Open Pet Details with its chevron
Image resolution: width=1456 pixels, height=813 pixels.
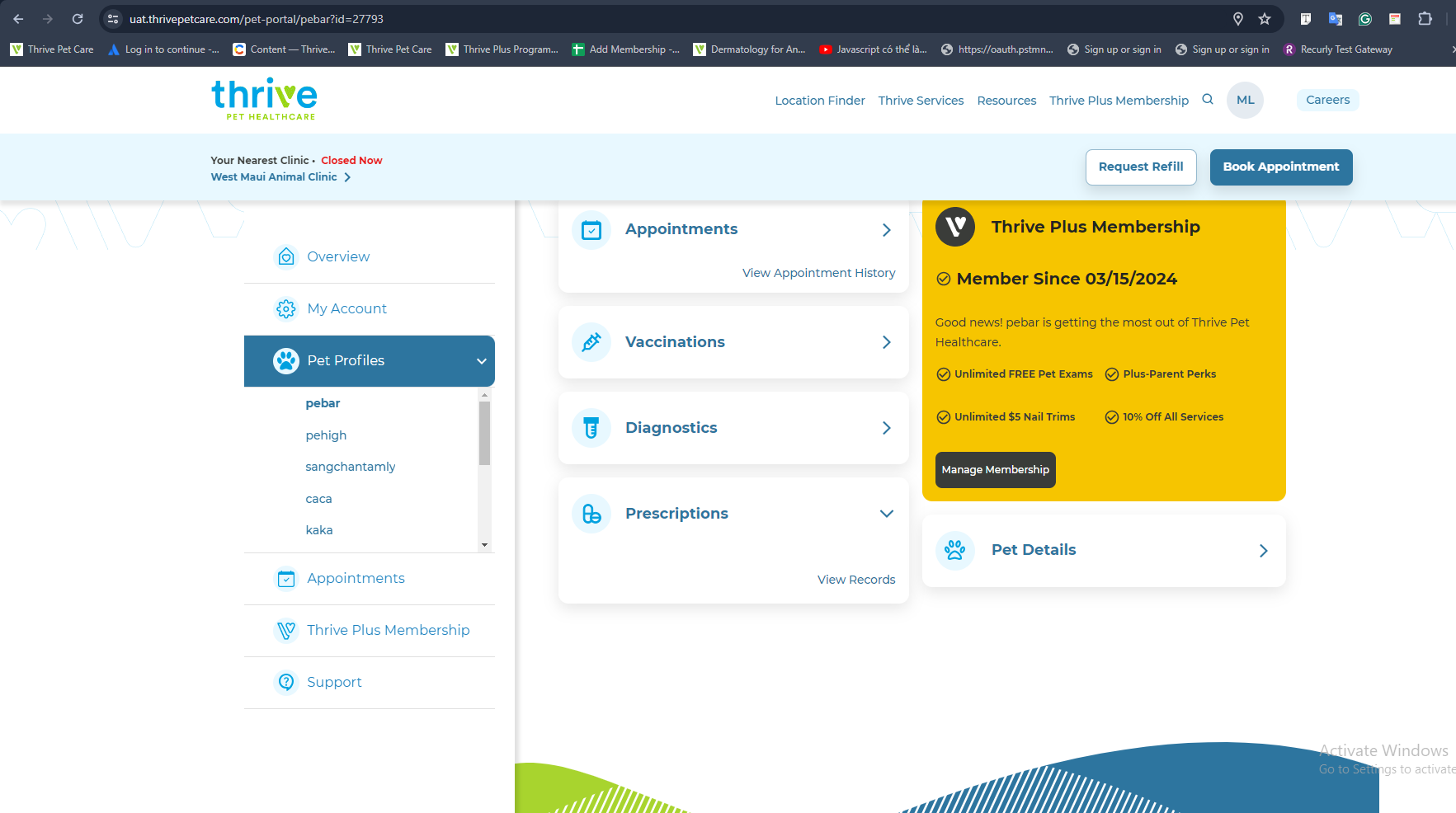(x=1263, y=551)
